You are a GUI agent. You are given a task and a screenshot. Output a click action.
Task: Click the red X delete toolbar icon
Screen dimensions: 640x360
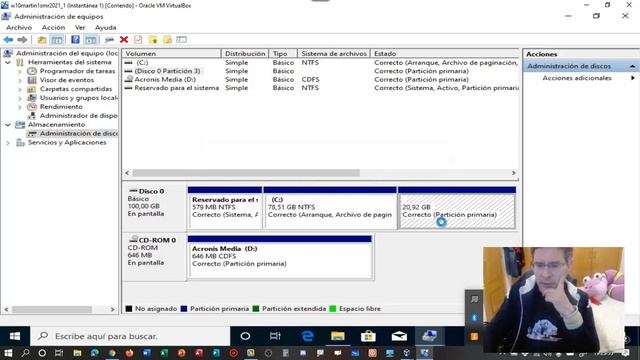124,40
